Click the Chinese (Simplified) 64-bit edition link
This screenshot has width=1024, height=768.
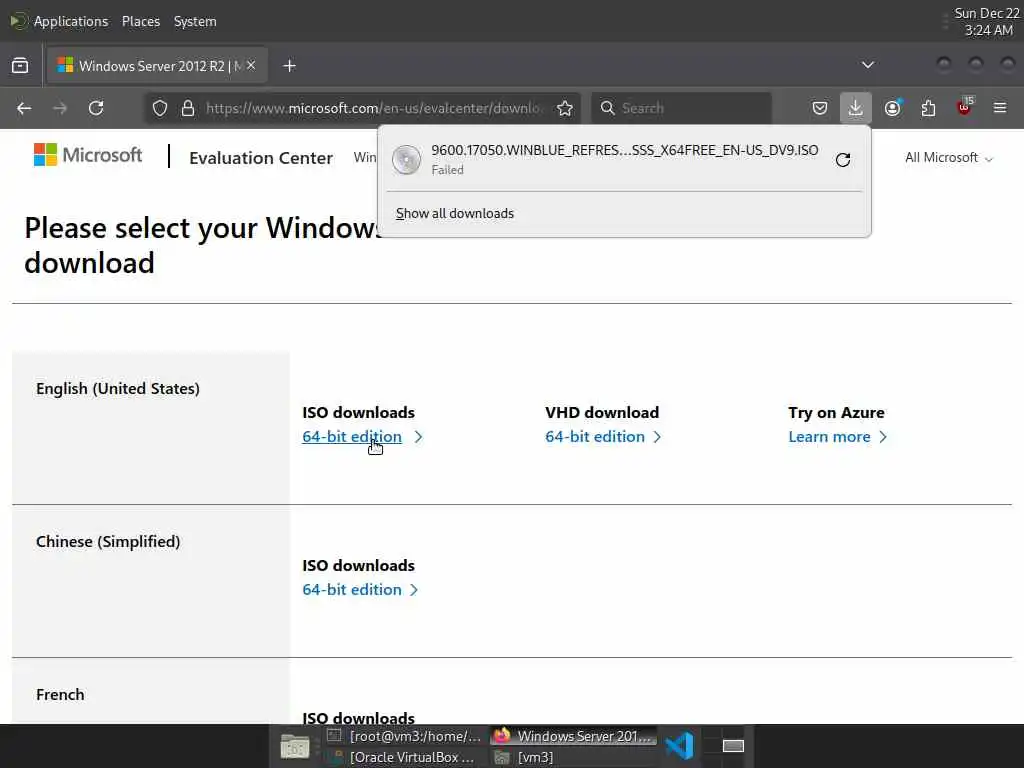pyautogui.click(x=351, y=590)
